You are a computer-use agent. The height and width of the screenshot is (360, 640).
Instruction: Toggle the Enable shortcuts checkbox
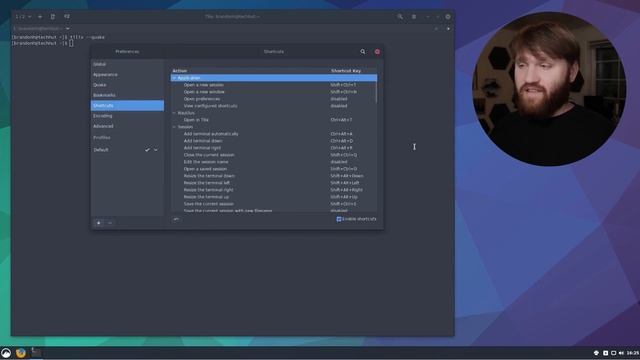(339, 219)
